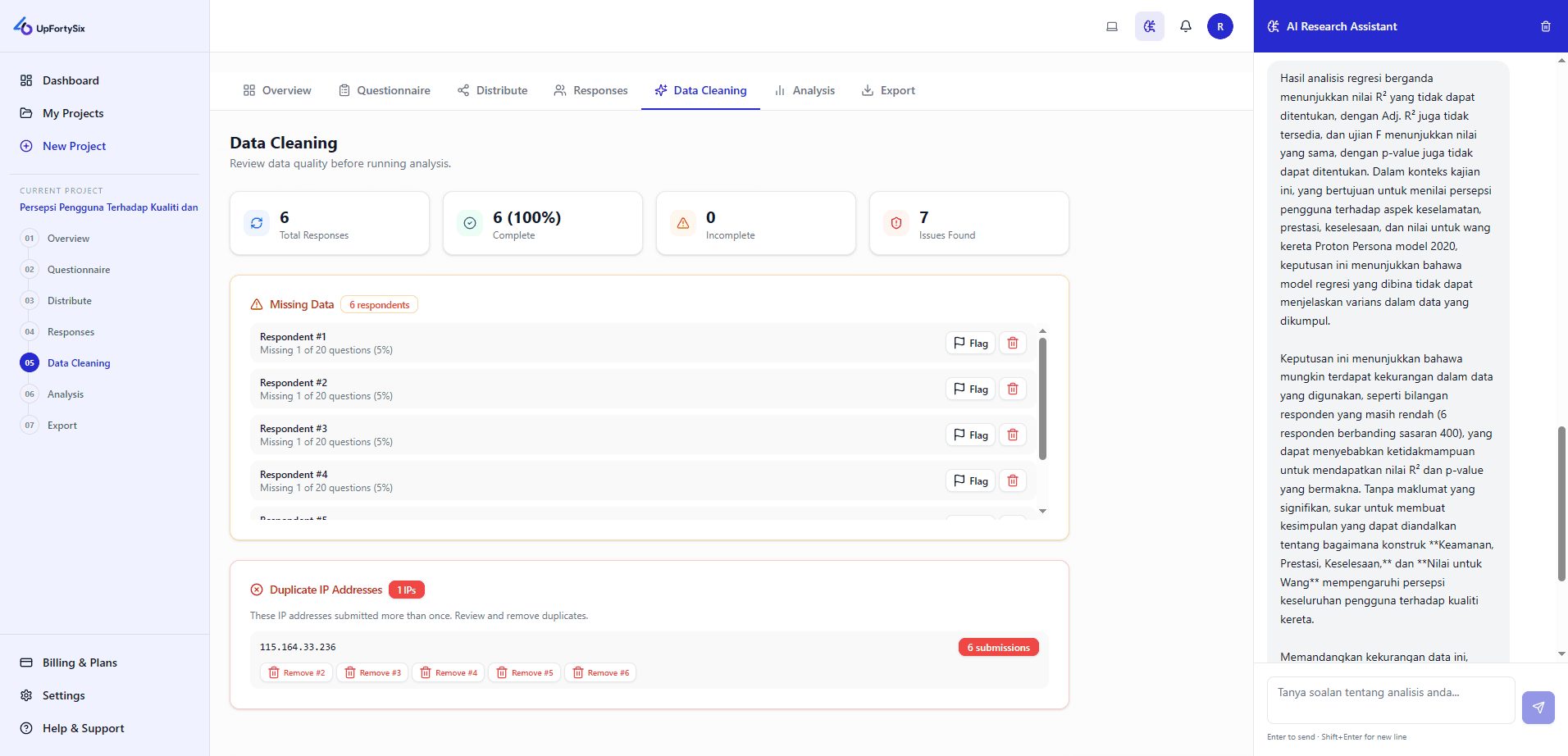
Task: Remove duplicate submission #3
Action: [x=373, y=673]
